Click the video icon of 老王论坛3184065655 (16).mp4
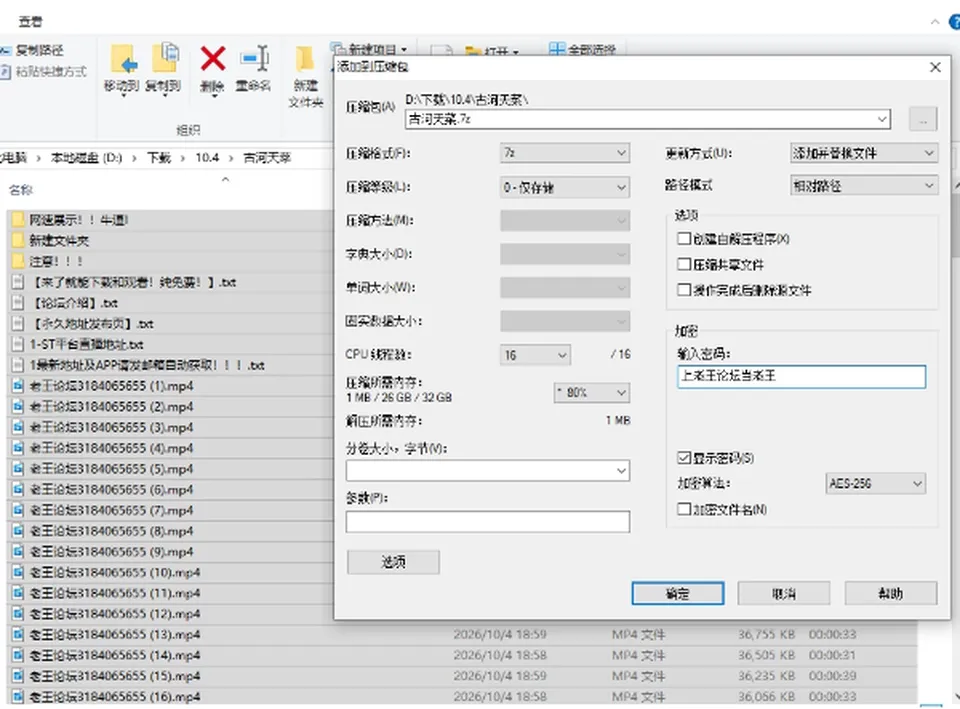This screenshot has height=709, width=960. (x=18, y=697)
